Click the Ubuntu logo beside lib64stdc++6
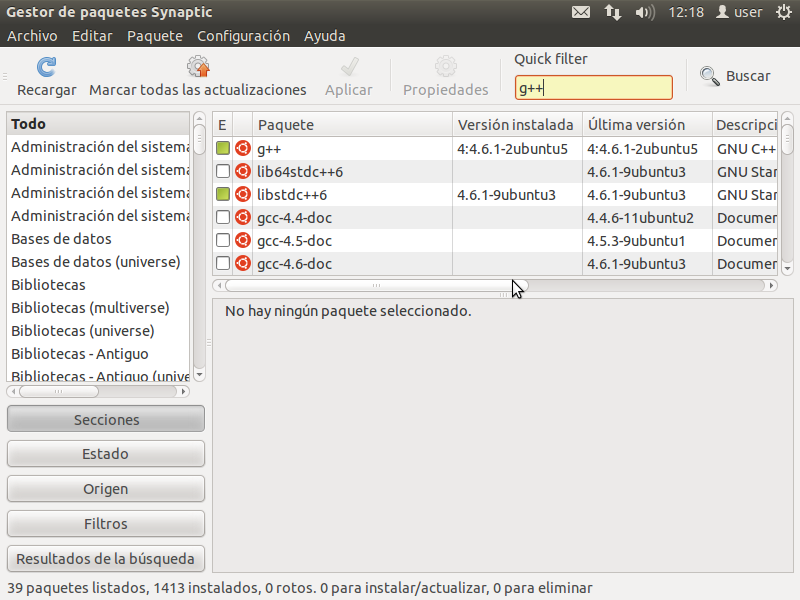This screenshot has width=800, height=600. point(243,171)
